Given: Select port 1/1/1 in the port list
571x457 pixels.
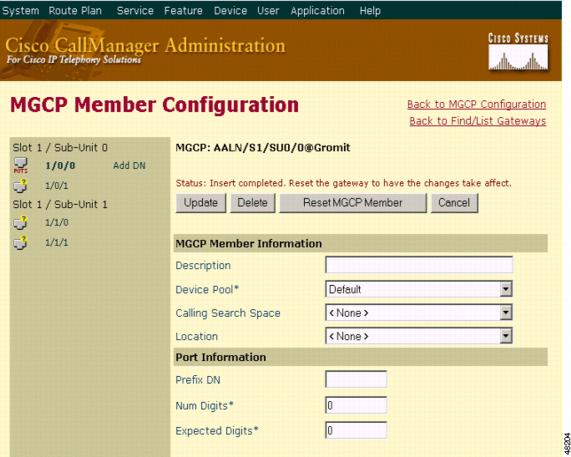Looking at the screenshot, I should [56, 243].
